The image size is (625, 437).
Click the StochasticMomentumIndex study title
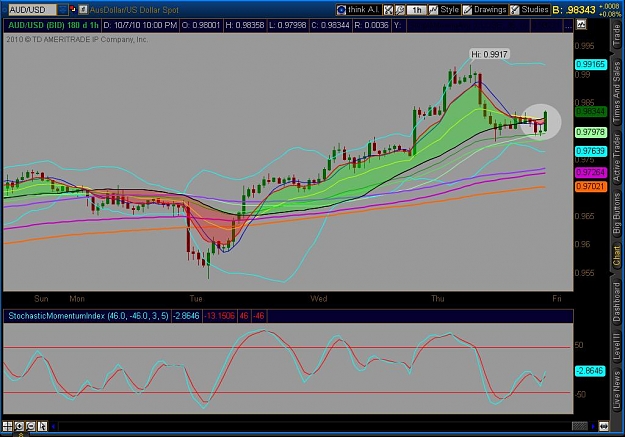pyautogui.click(x=88, y=316)
